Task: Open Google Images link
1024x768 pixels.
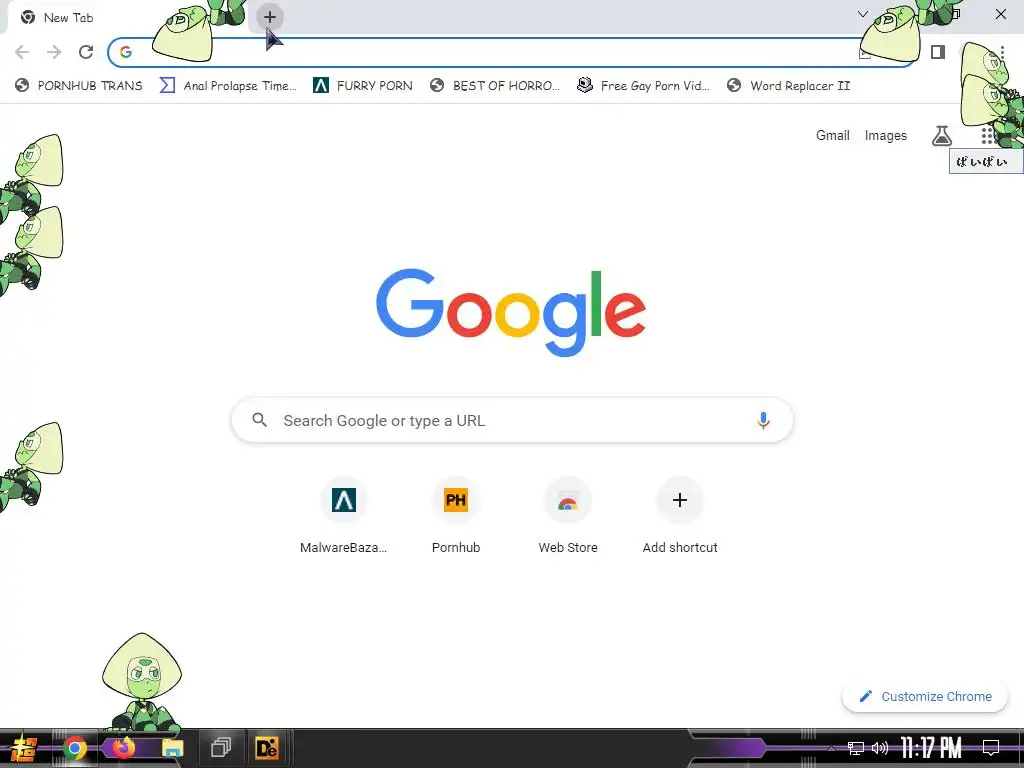Action: (886, 136)
